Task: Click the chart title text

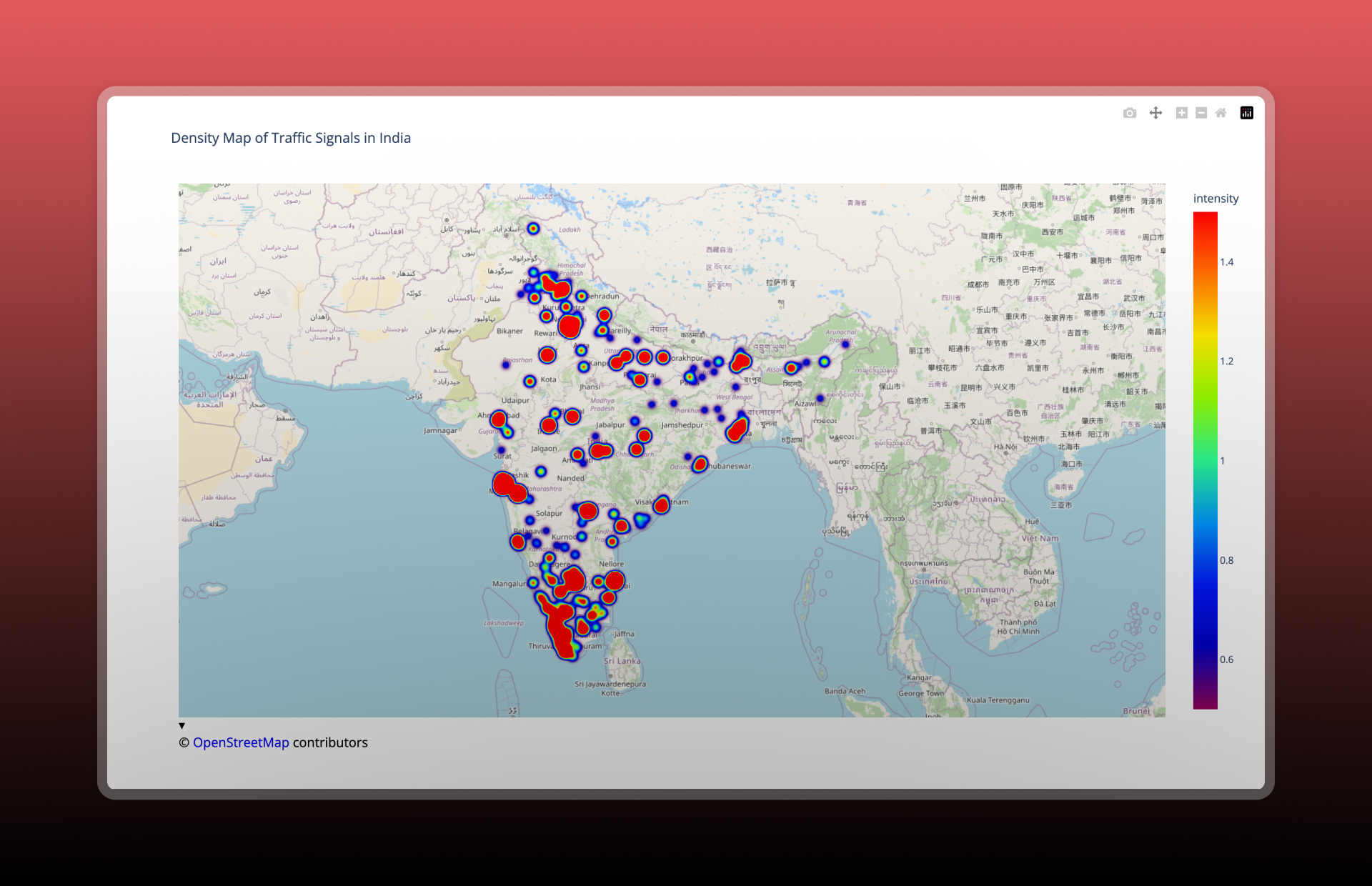Action: click(x=291, y=138)
